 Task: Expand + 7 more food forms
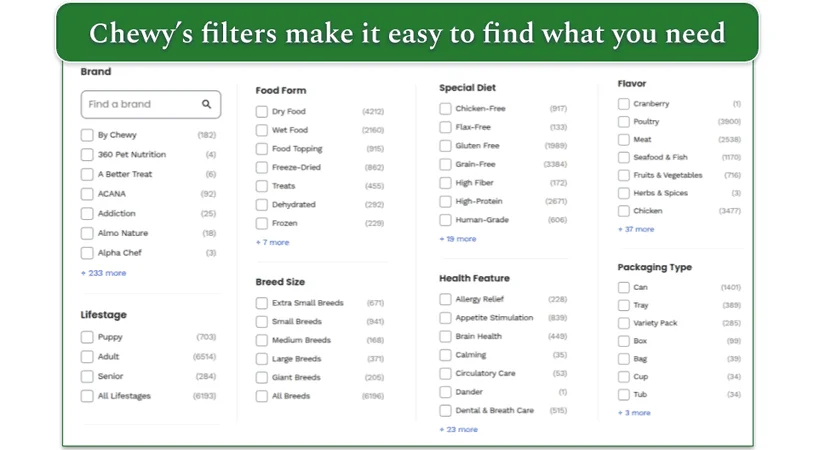coord(273,242)
